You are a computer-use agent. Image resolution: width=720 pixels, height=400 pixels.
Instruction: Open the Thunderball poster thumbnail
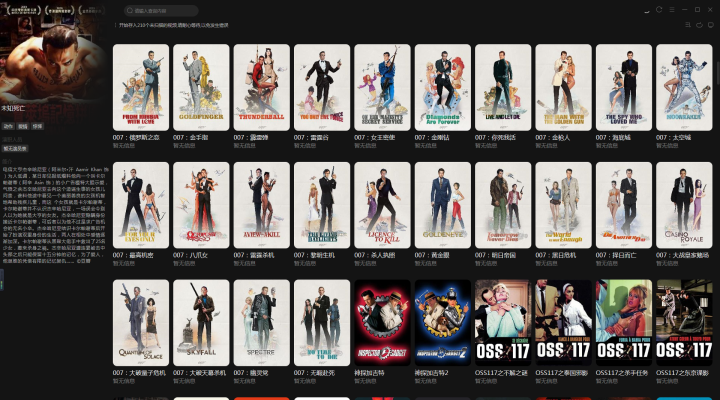[262, 87]
